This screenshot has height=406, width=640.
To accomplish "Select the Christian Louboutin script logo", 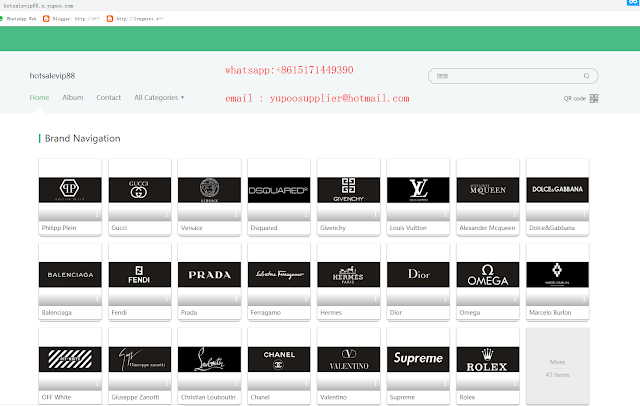I will point(209,359).
